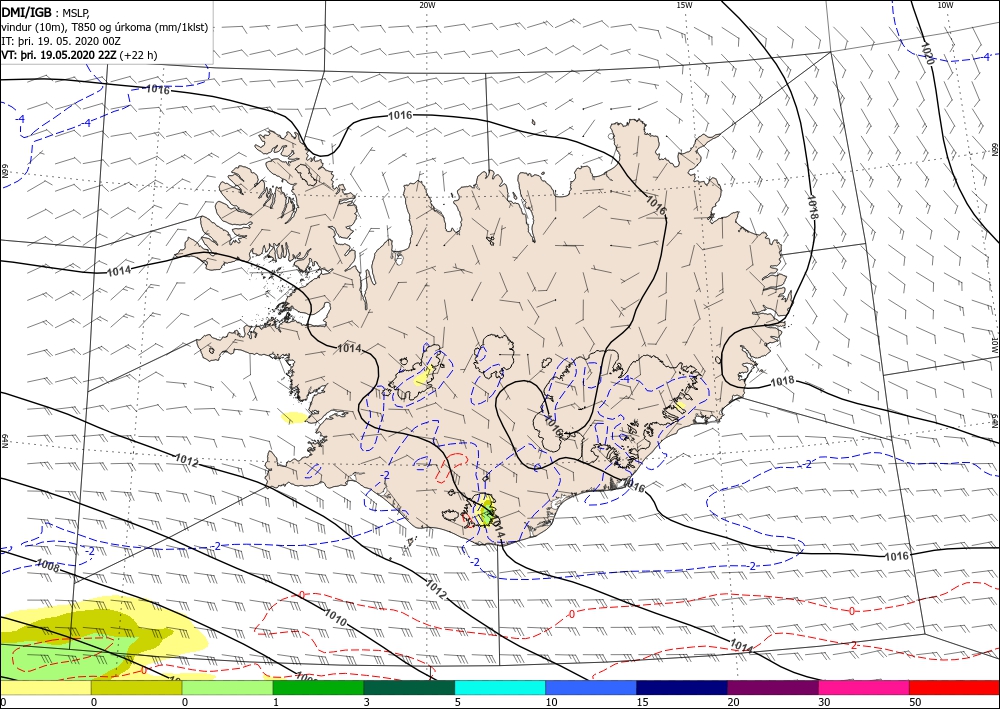Image resolution: width=1000 pixels, height=709 pixels.
Task: Choose the purple legend swatch
Action: click(773, 687)
